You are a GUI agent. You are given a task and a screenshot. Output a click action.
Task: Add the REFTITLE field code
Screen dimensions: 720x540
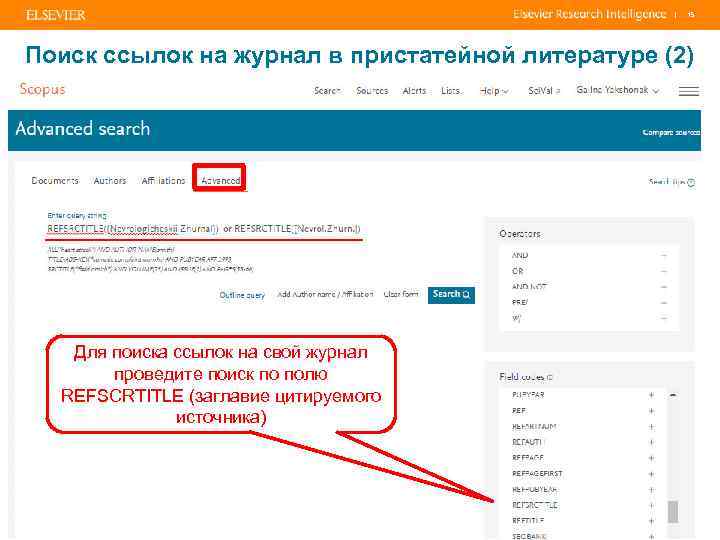[x=651, y=521]
